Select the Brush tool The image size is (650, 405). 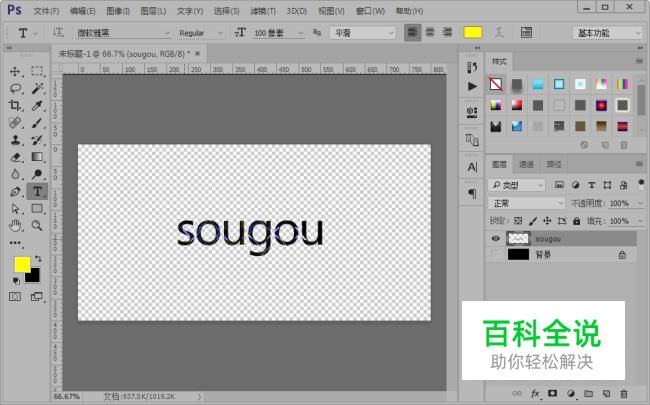pos(37,123)
